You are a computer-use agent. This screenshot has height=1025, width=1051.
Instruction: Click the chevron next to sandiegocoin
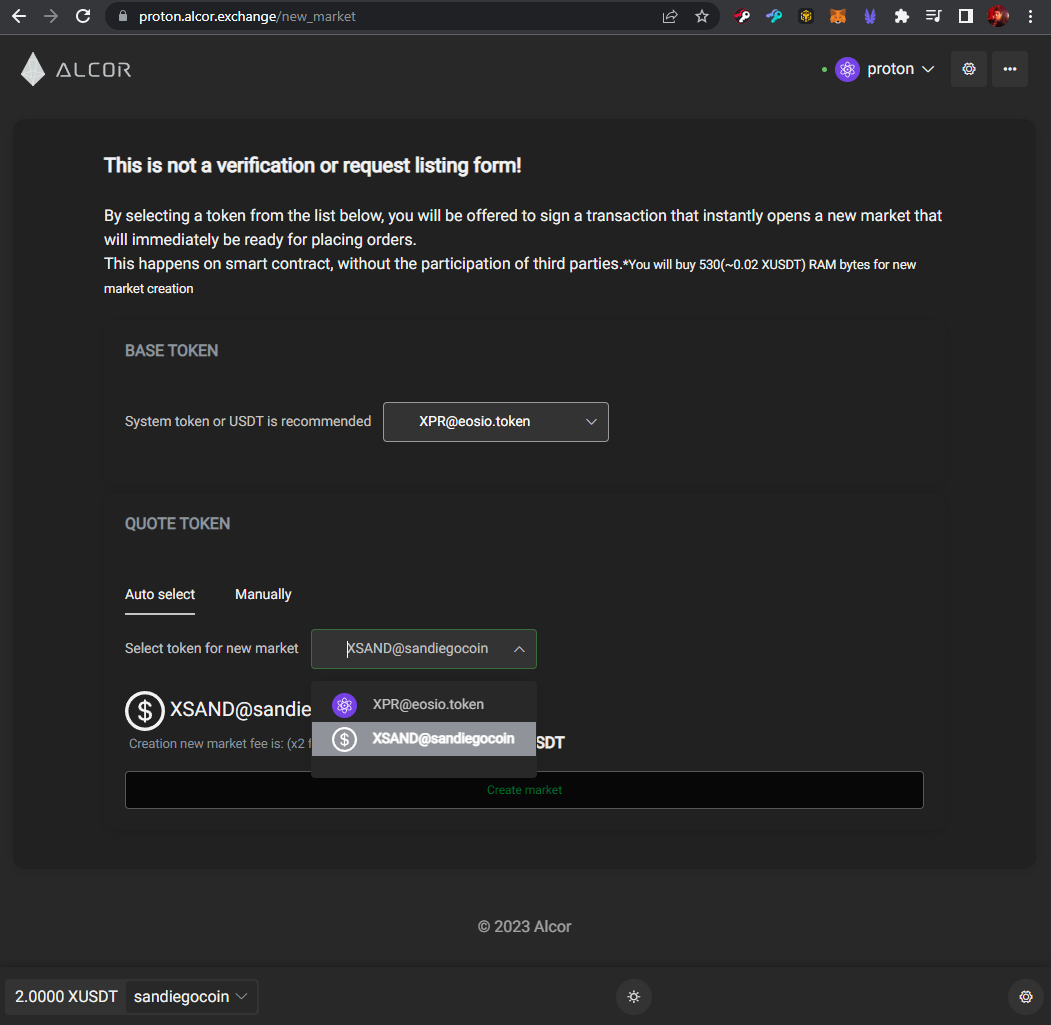(x=242, y=997)
